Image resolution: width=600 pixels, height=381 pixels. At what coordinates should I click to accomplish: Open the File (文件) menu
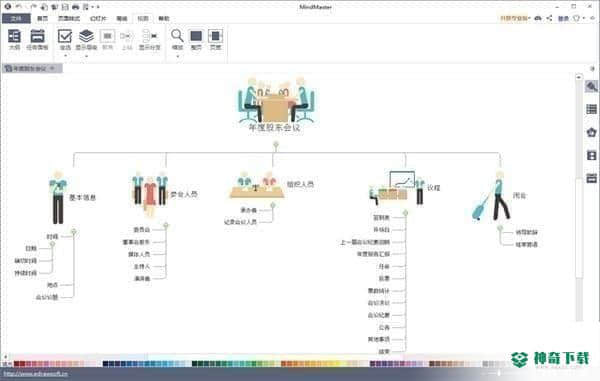16,18
